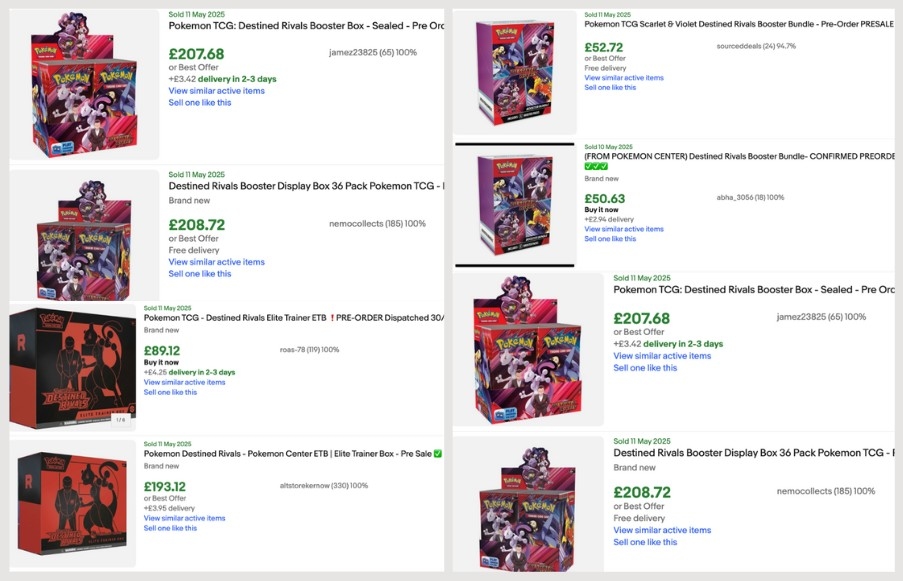Open the £52.72 Booster Bundle thumbnail image
Viewport: 903px width, 581px height.
pos(514,75)
